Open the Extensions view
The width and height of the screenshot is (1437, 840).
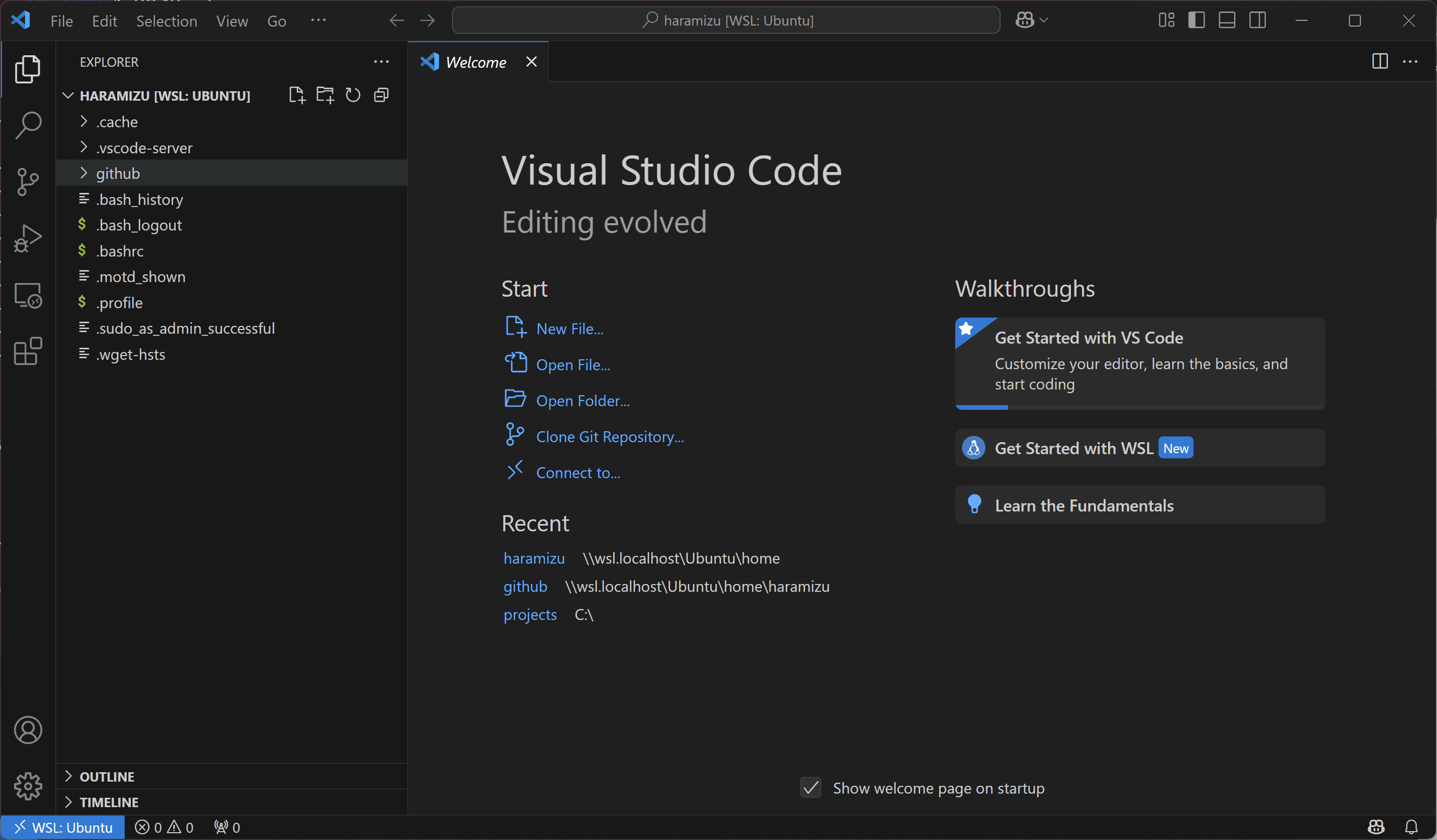[x=27, y=351]
